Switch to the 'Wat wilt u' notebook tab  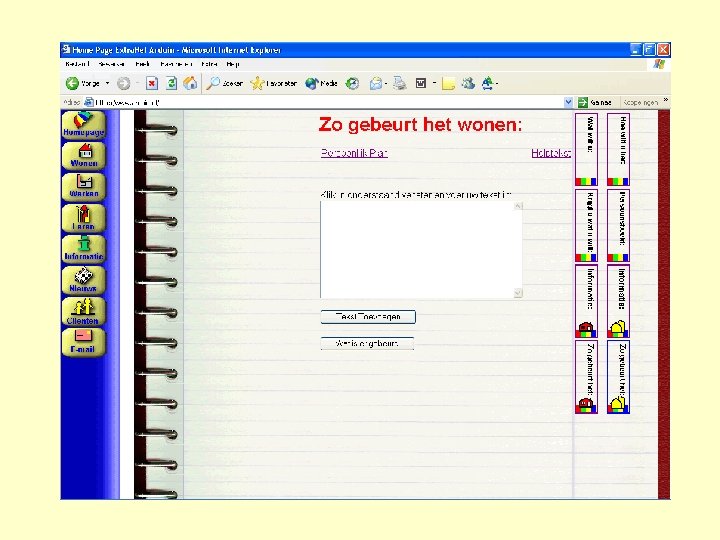[x=586, y=149]
